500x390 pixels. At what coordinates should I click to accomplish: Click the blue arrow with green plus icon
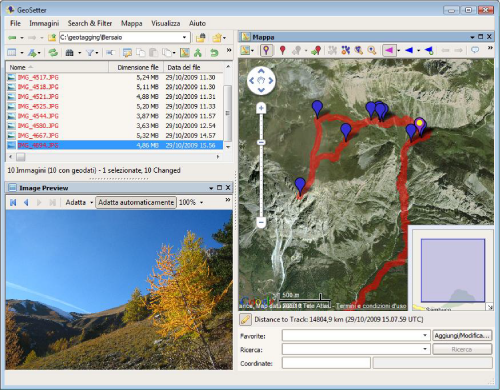coord(429,50)
